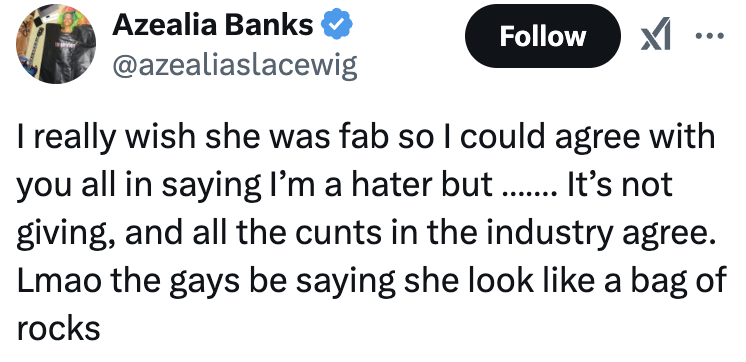Viewport: 746px width, 362px height.
Task: Click the word "wish" in first line
Action: [x=161, y=136]
